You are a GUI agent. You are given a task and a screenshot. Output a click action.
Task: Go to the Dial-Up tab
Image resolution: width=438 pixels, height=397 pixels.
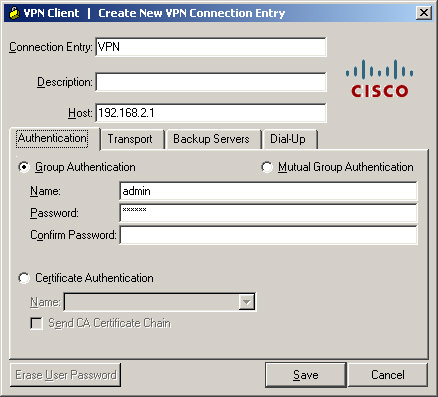click(x=288, y=139)
